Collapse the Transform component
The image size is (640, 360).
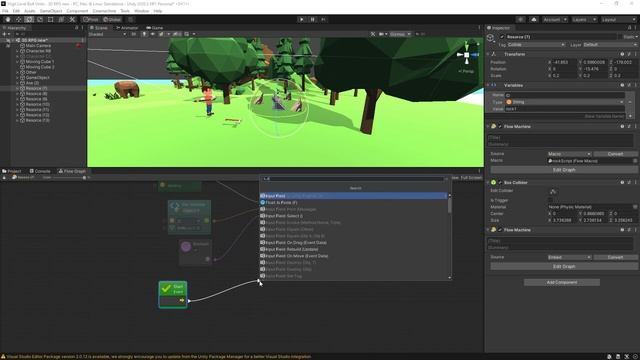(488, 54)
